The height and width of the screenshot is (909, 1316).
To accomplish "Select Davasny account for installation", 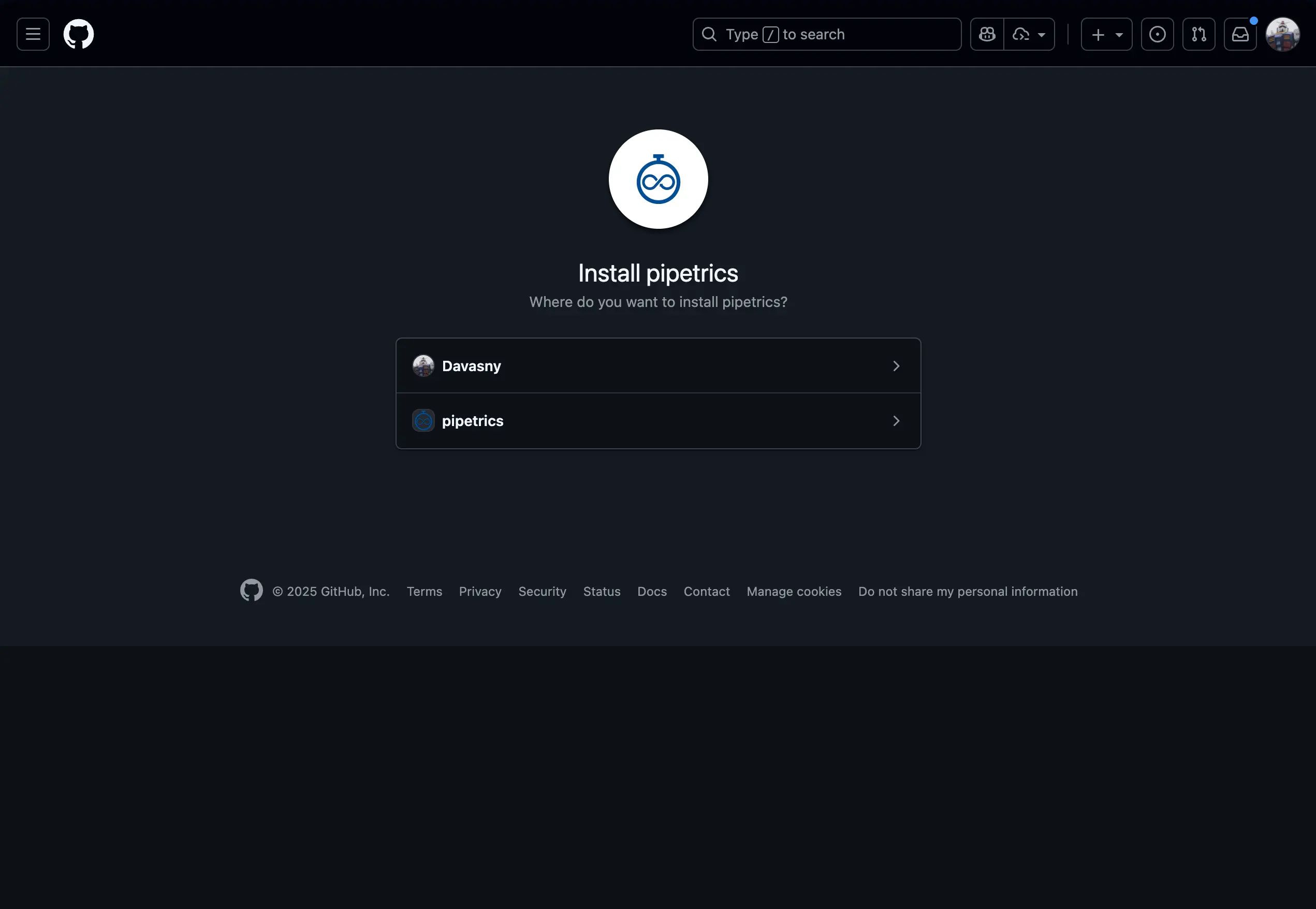I will (x=472, y=365).
